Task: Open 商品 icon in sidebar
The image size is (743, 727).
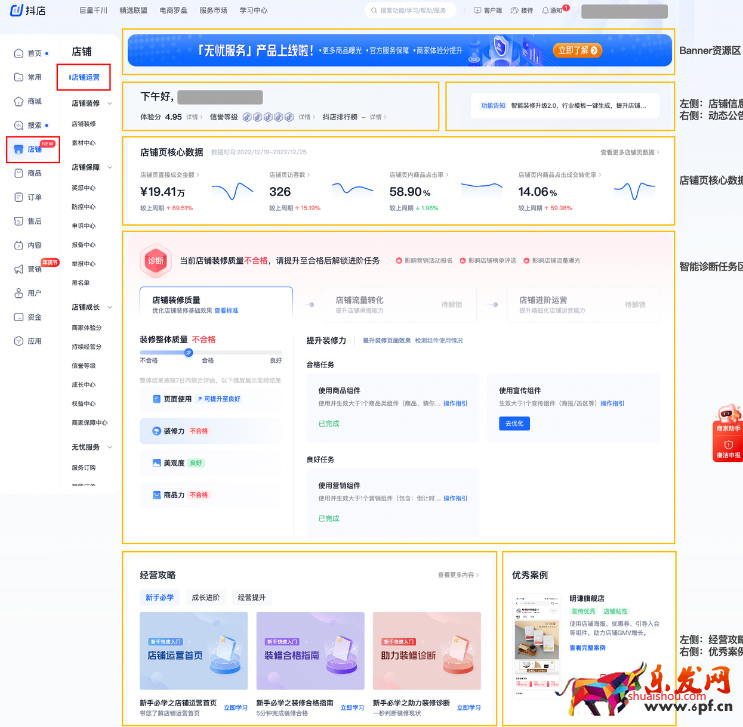Action: click(18, 173)
